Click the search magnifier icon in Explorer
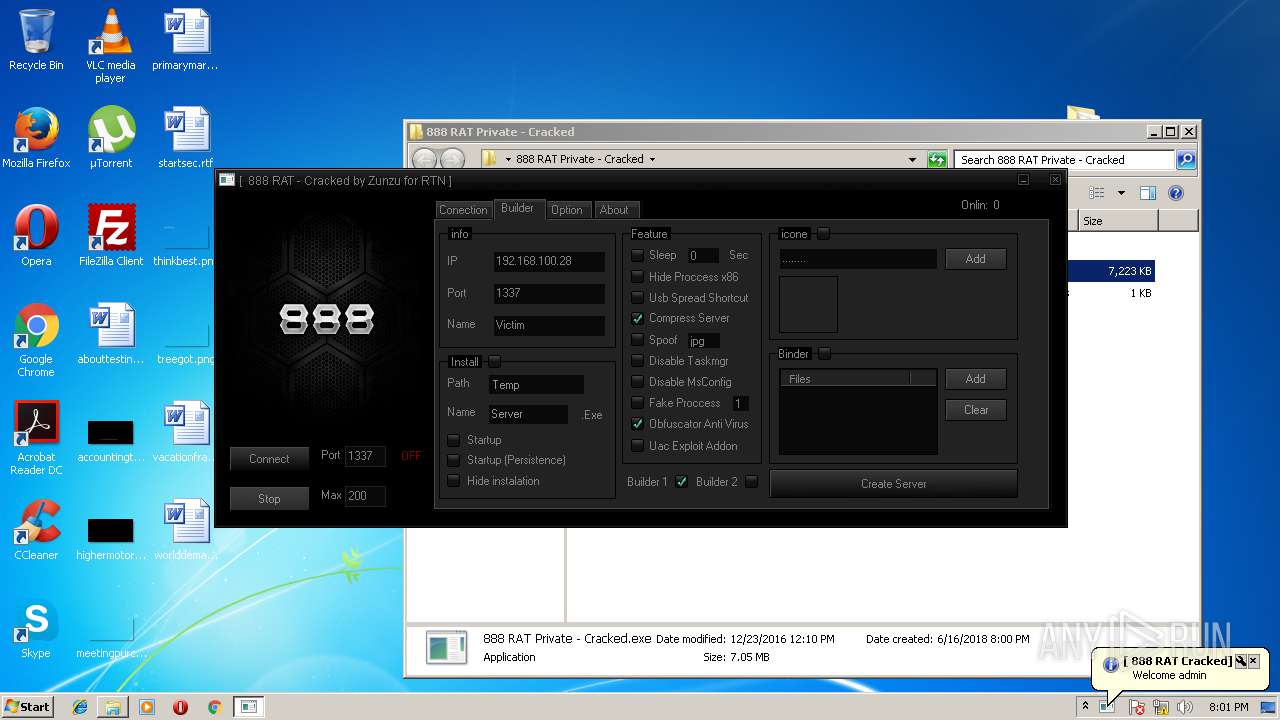Image resolution: width=1280 pixels, height=720 pixels. (1185, 159)
